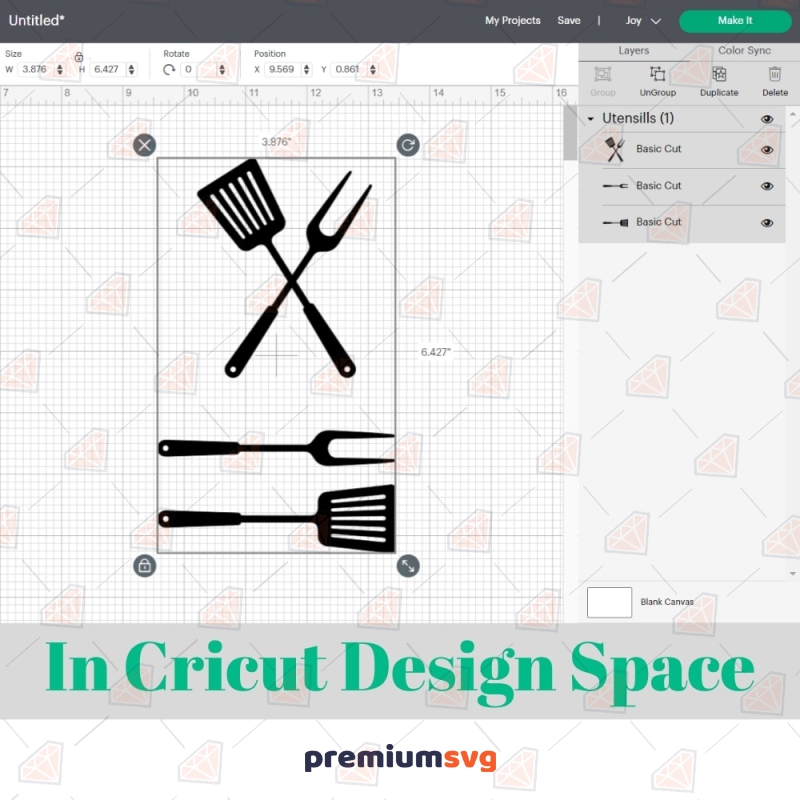Viewport: 800px width, 800px height.
Task: Duplicate the selection using the Duplicate icon
Action: click(x=718, y=74)
